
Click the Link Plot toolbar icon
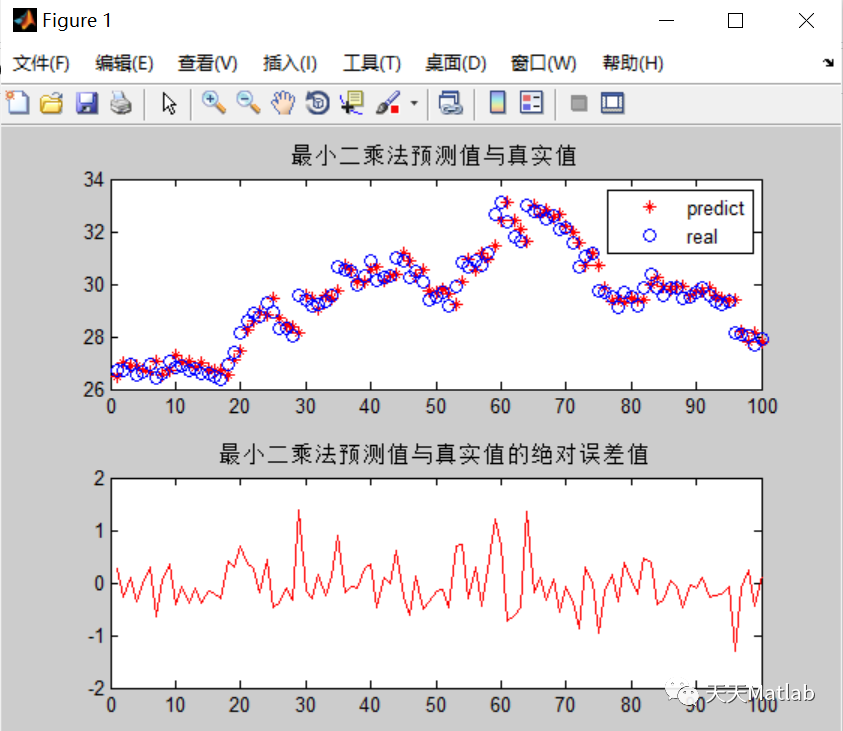(451, 103)
